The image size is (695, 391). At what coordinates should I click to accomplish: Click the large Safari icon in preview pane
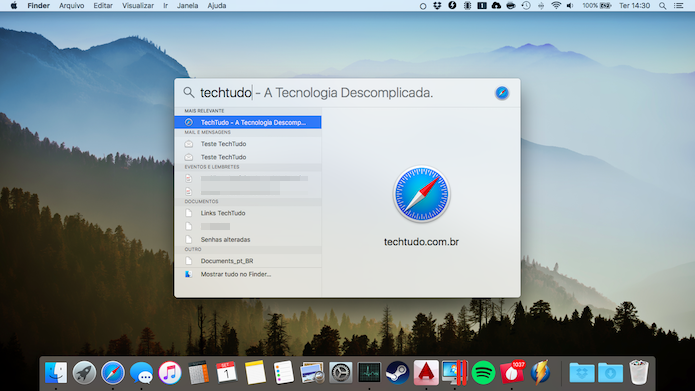tap(422, 194)
